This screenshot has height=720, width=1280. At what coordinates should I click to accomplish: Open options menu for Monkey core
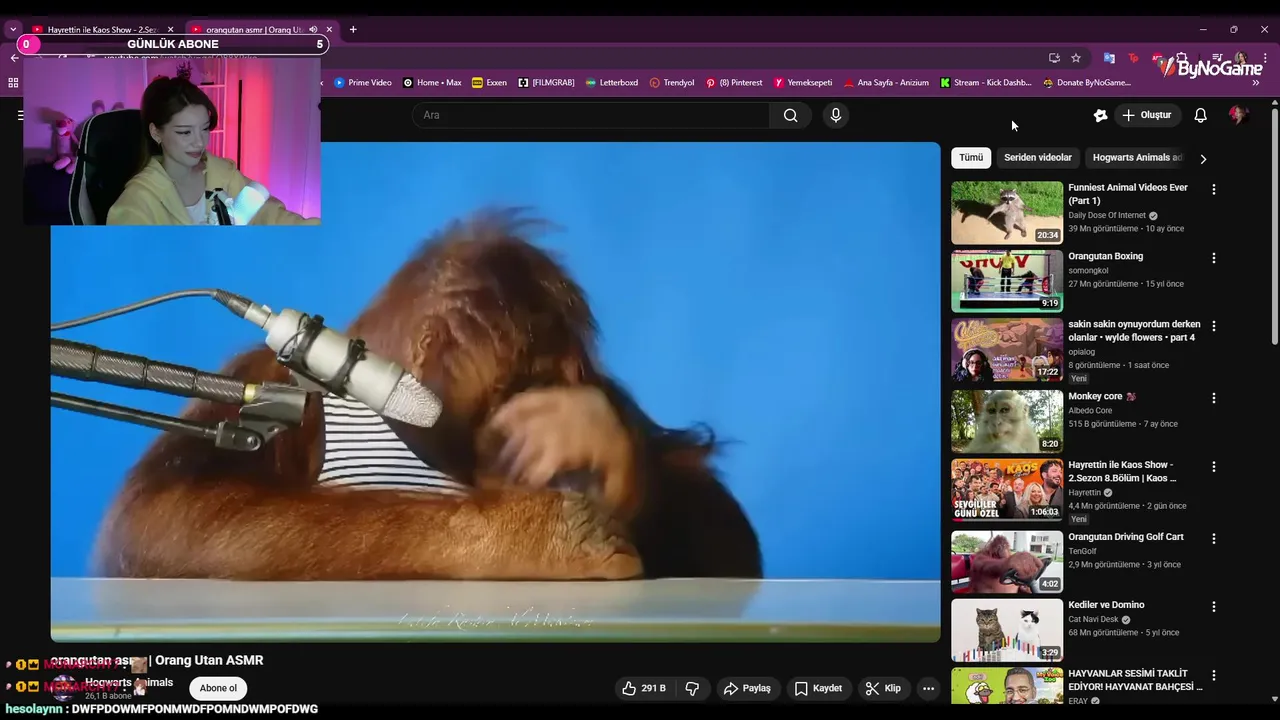[1214, 398]
